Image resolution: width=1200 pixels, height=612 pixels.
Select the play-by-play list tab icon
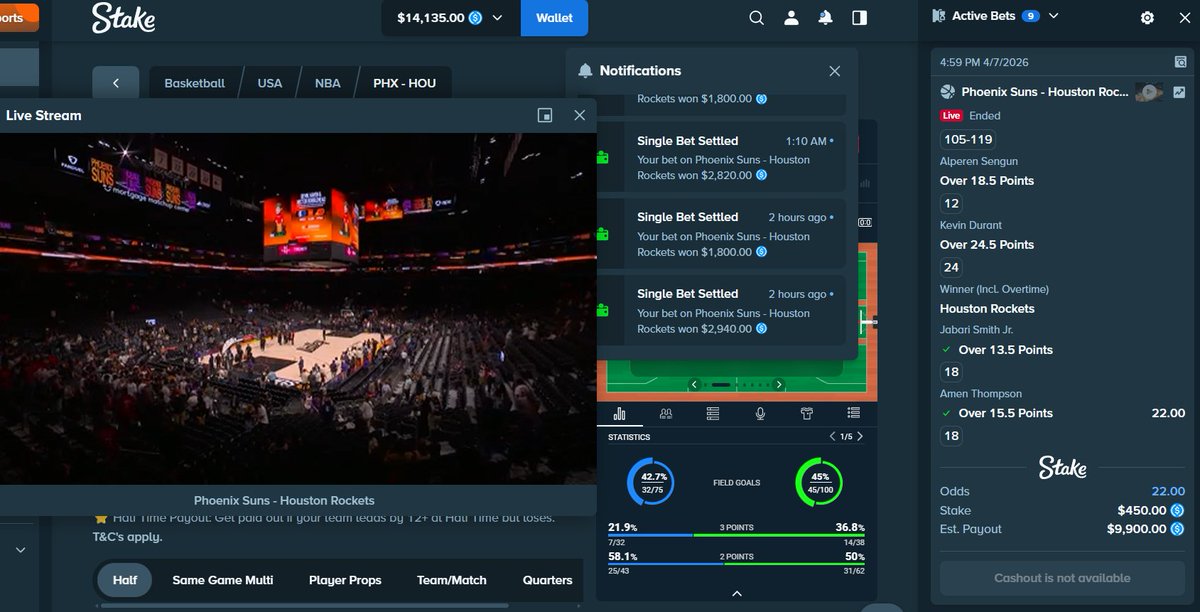click(853, 413)
